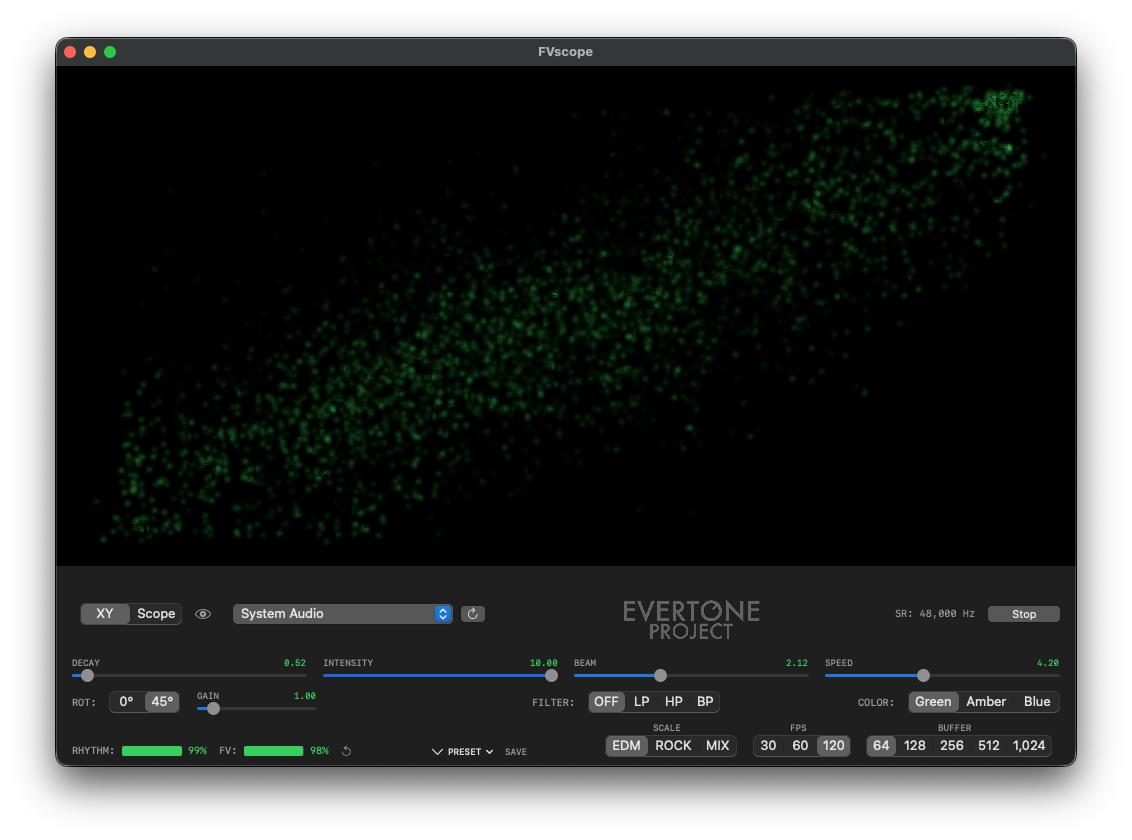The width and height of the screenshot is (1132, 840).
Task: Select the XY display mode
Action: point(105,614)
